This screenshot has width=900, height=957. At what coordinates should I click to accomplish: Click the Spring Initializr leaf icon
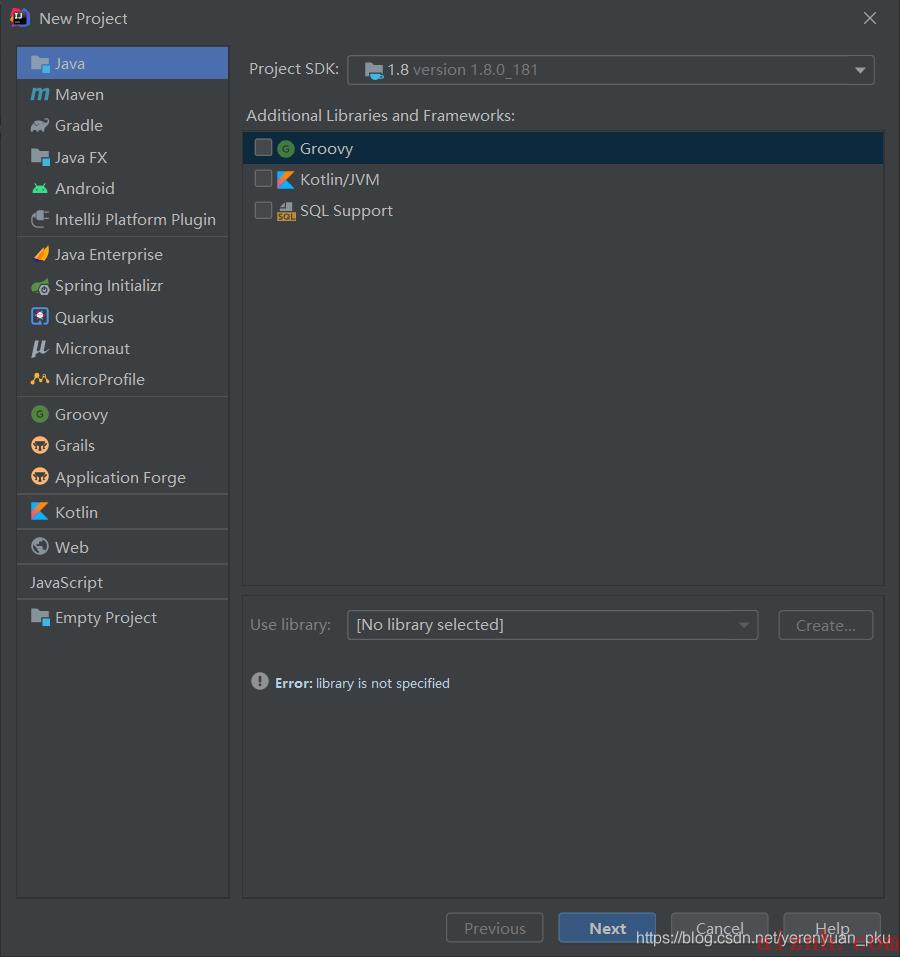click(x=40, y=286)
